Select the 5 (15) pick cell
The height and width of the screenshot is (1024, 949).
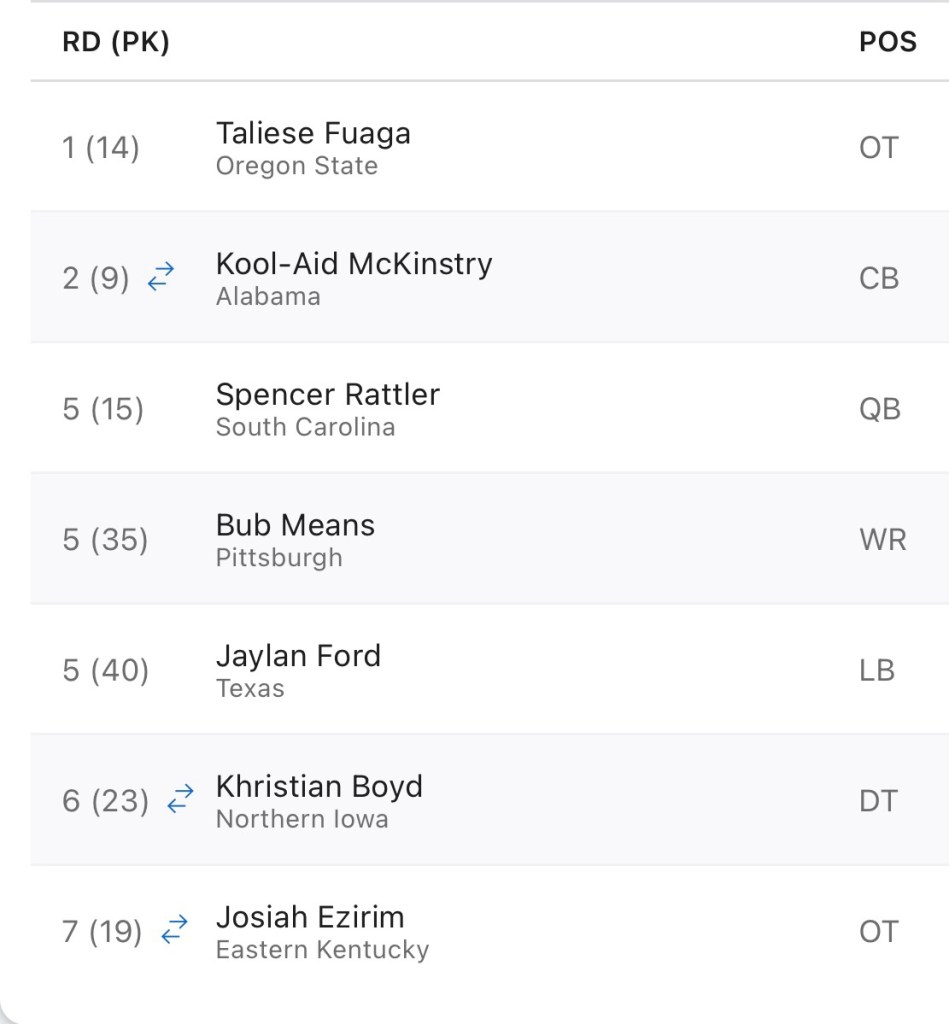coord(102,409)
